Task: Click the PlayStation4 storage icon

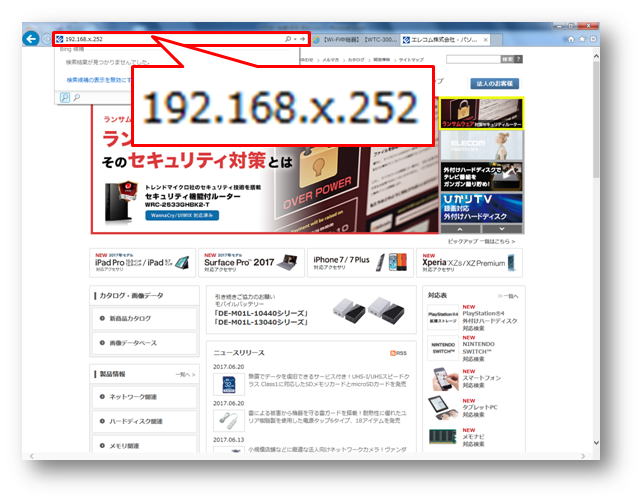Action: (x=443, y=318)
